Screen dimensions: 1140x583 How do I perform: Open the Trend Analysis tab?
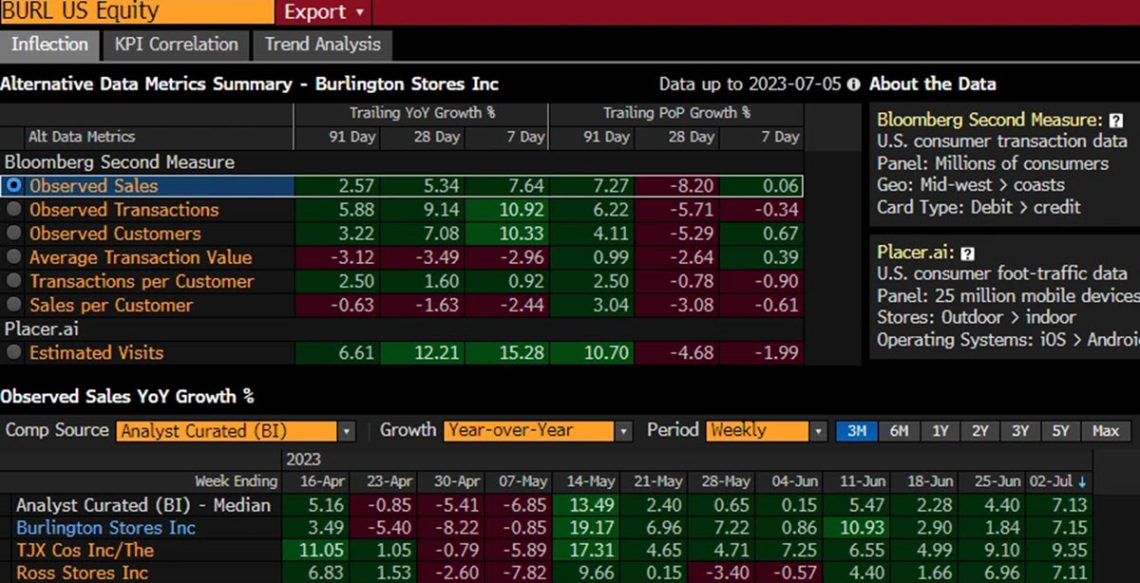pos(322,45)
